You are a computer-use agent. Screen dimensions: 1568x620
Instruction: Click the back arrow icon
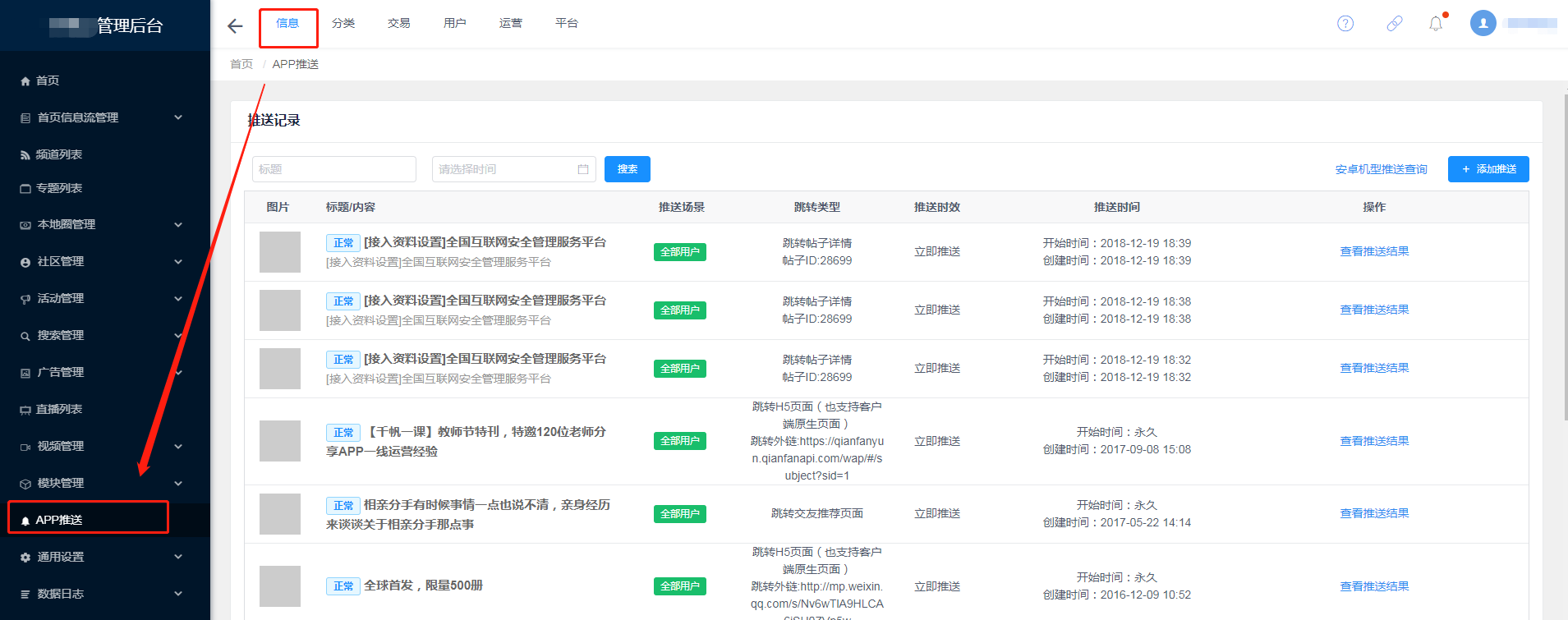click(235, 26)
